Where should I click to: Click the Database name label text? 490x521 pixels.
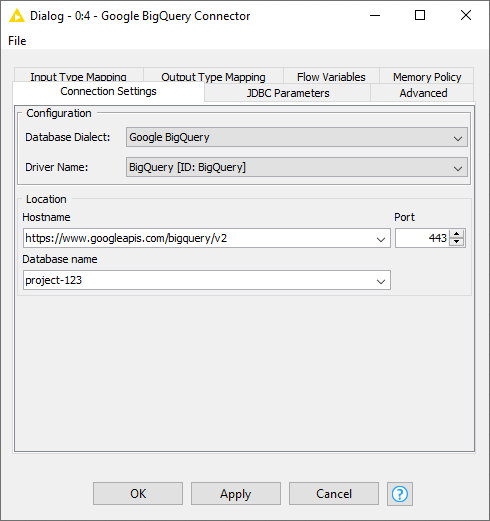(60, 259)
